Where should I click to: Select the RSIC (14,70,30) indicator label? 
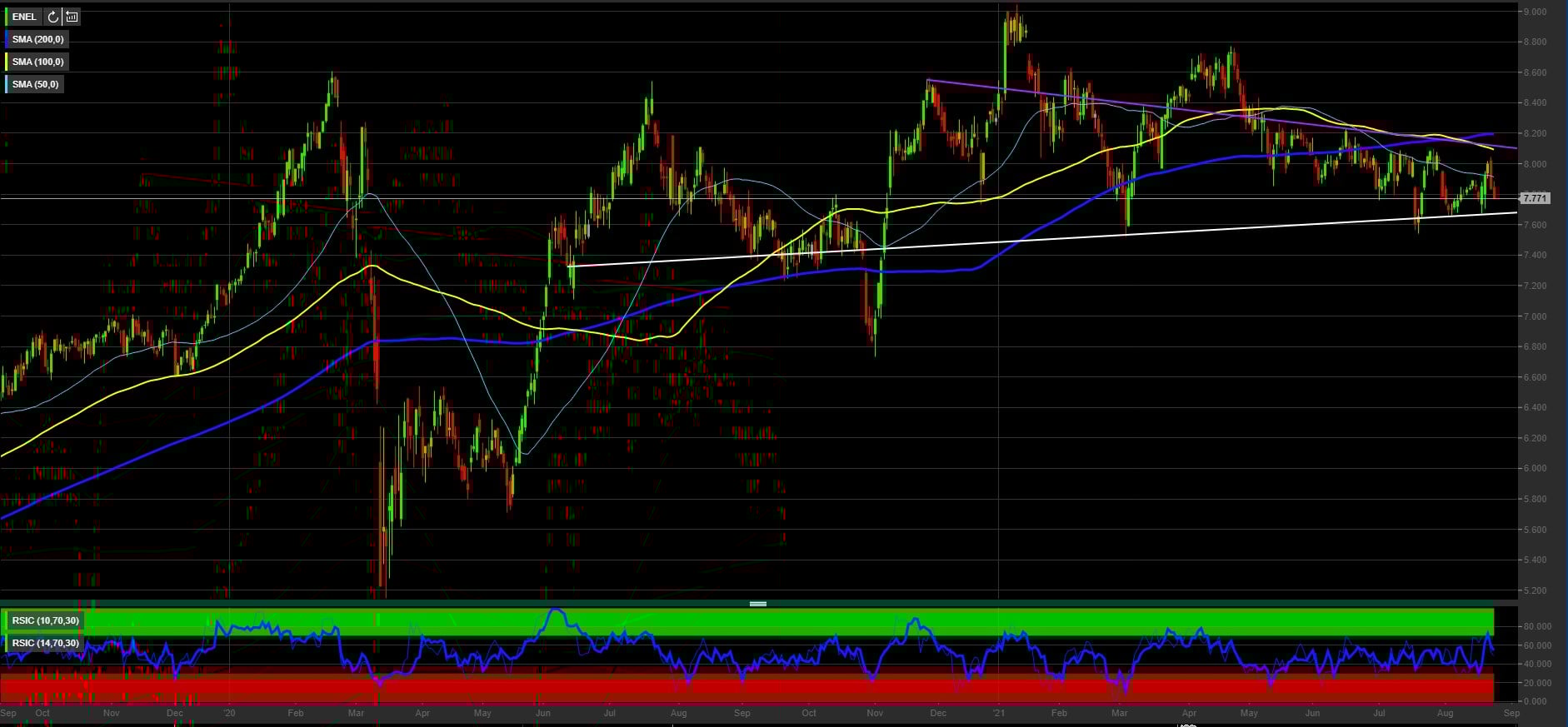click(x=45, y=643)
